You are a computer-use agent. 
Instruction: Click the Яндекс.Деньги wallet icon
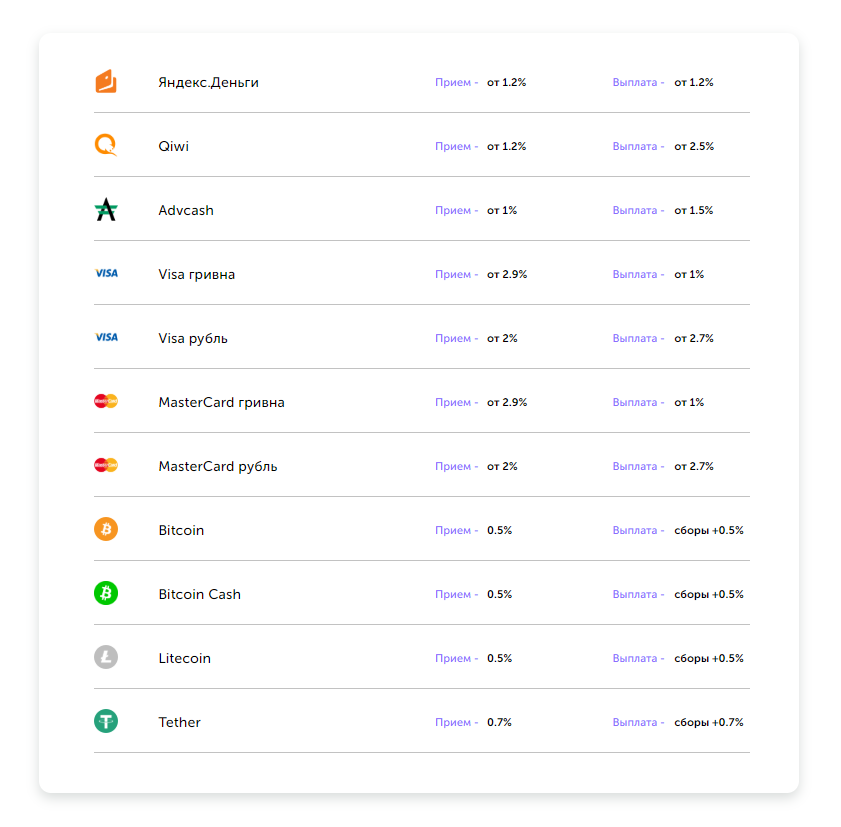coord(106,82)
